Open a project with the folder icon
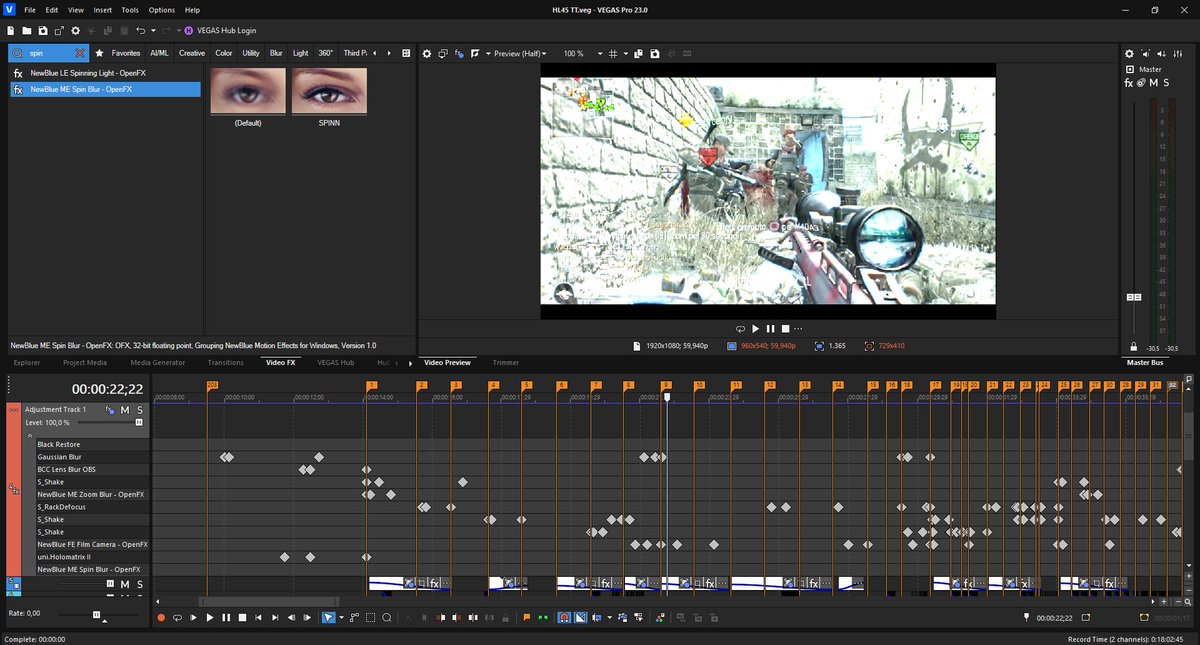Screen dimensions: 1200x645 pyautogui.click(x=27, y=31)
